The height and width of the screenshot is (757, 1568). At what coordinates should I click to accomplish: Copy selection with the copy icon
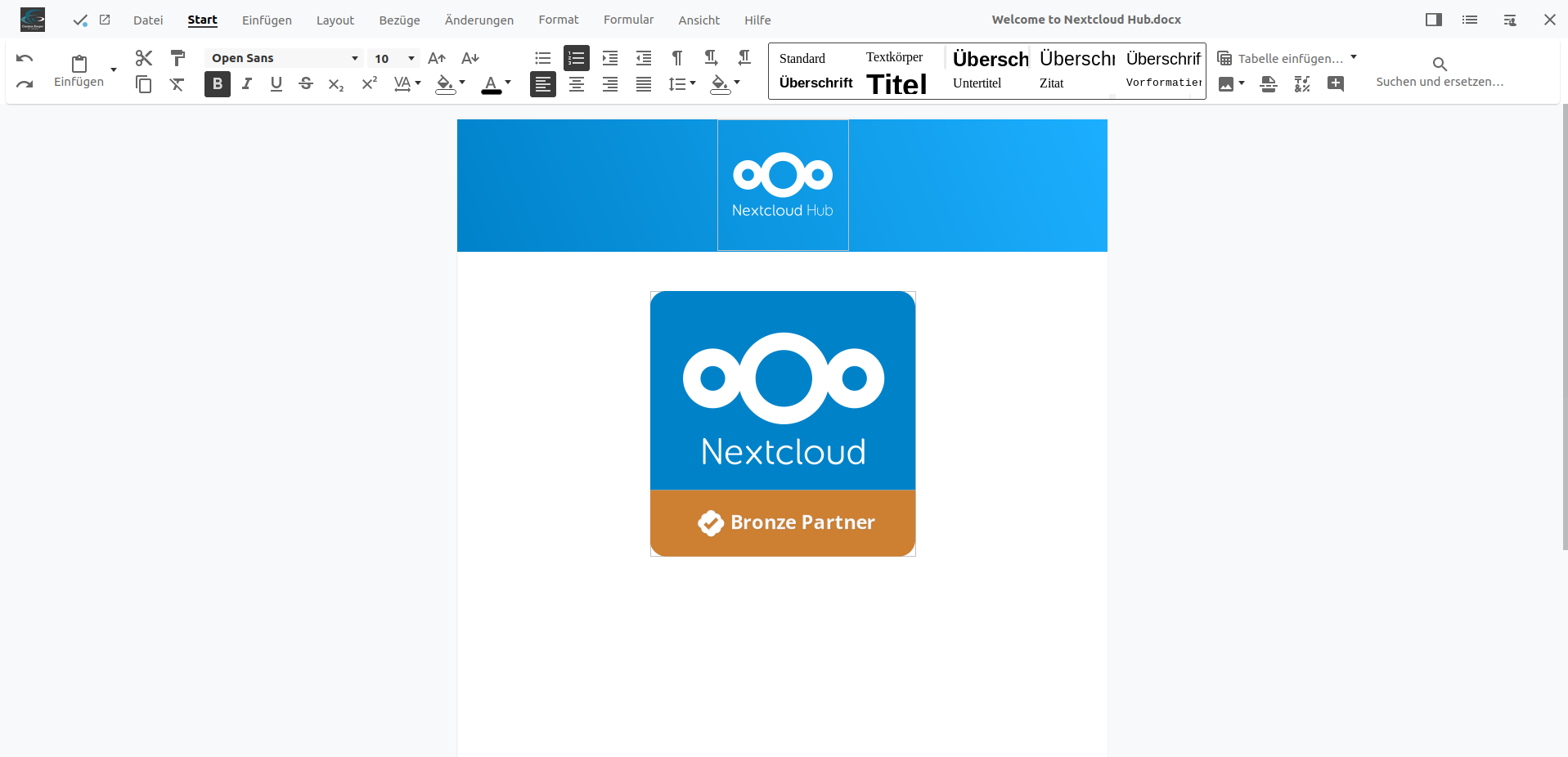144,84
